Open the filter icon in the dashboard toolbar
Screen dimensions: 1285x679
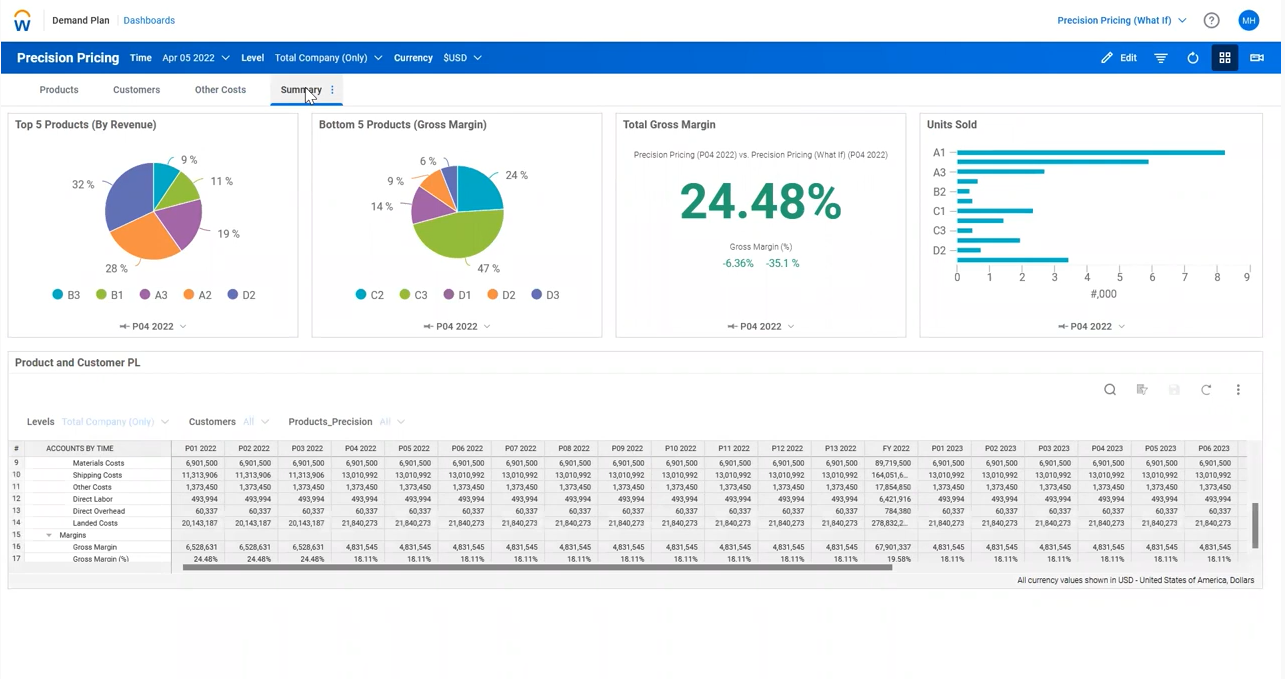[x=1160, y=58]
